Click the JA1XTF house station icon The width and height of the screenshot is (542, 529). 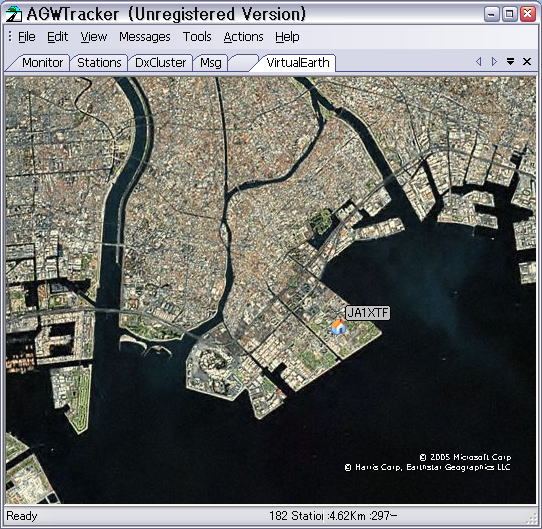coord(338,327)
